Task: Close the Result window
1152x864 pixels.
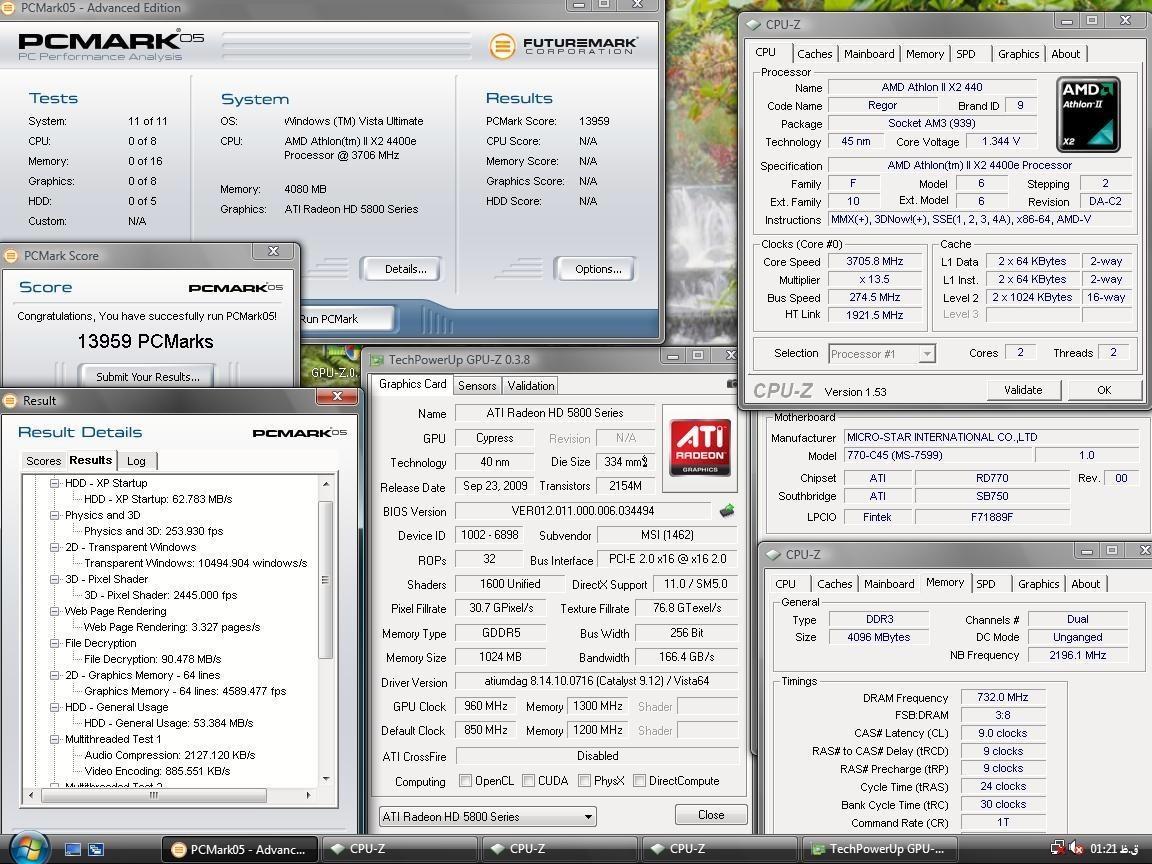Action: (337, 397)
